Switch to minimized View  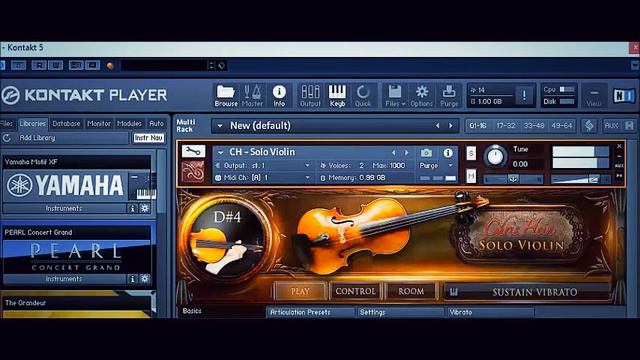594,96
